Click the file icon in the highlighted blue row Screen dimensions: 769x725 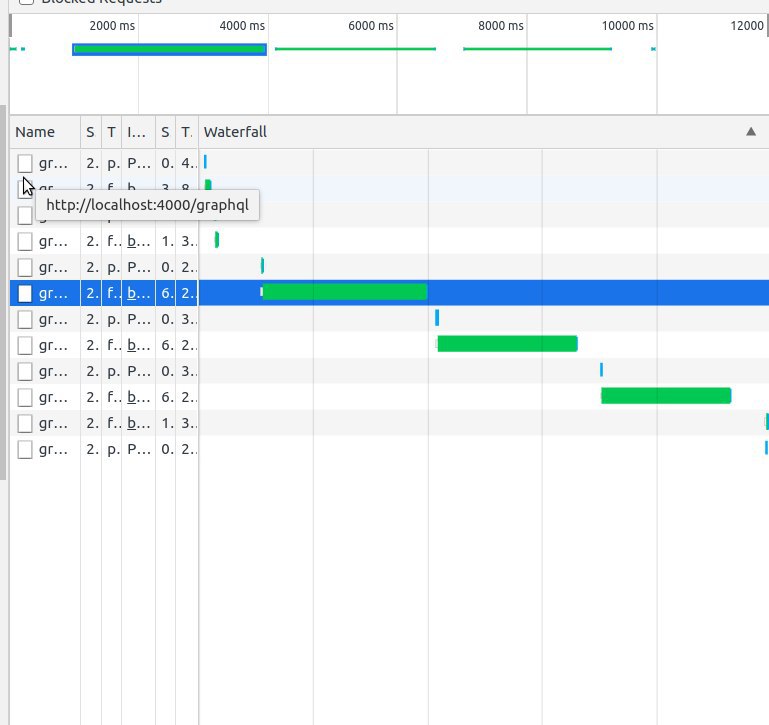coord(25,293)
